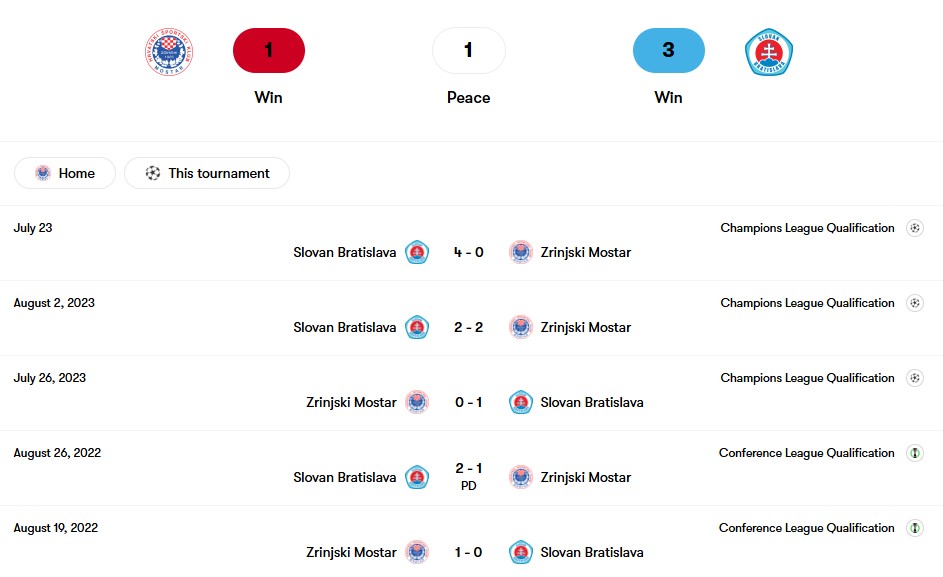Open the 4 - 0 match result

(x=468, y=252)
